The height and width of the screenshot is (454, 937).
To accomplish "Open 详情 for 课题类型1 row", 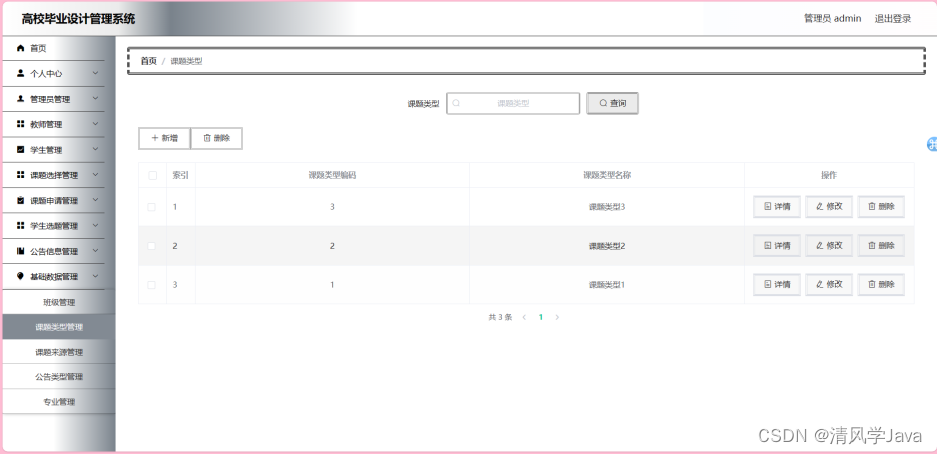I will pyautogui.click(x=777, y=284).
